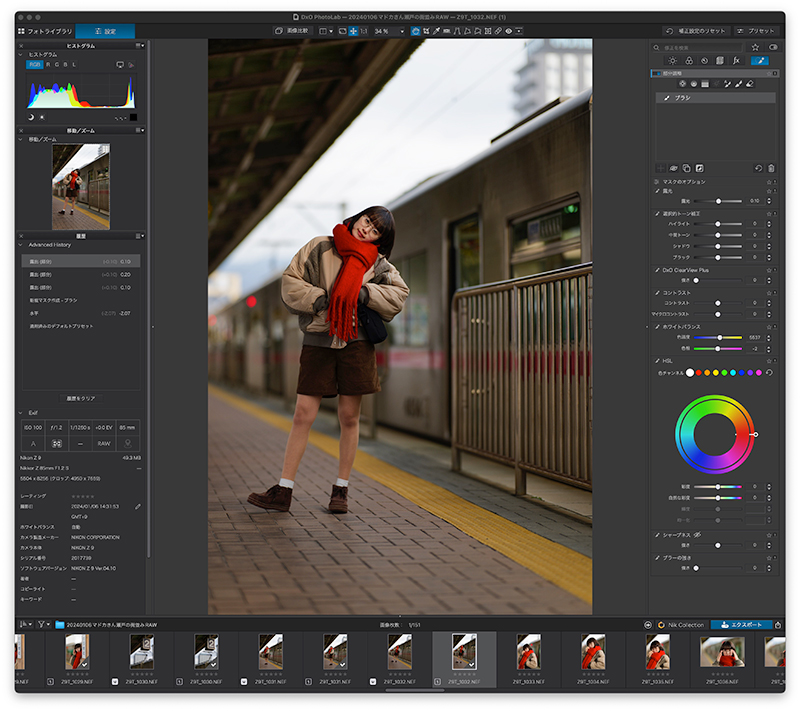Show only the R channel histogram

click(x=48, y=65)
